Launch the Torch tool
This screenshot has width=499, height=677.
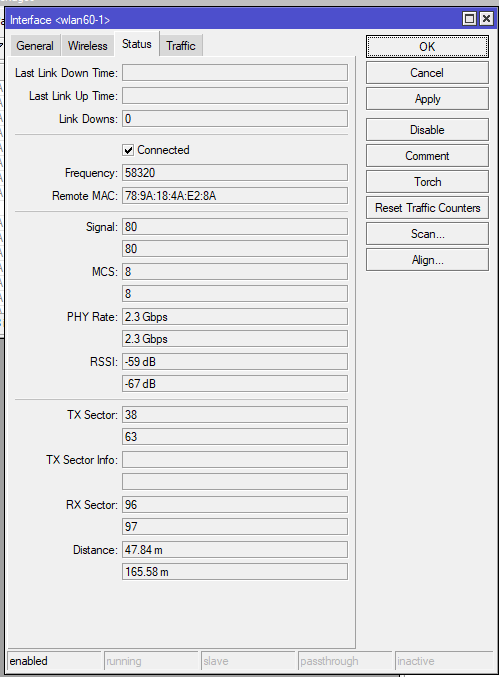427,182
